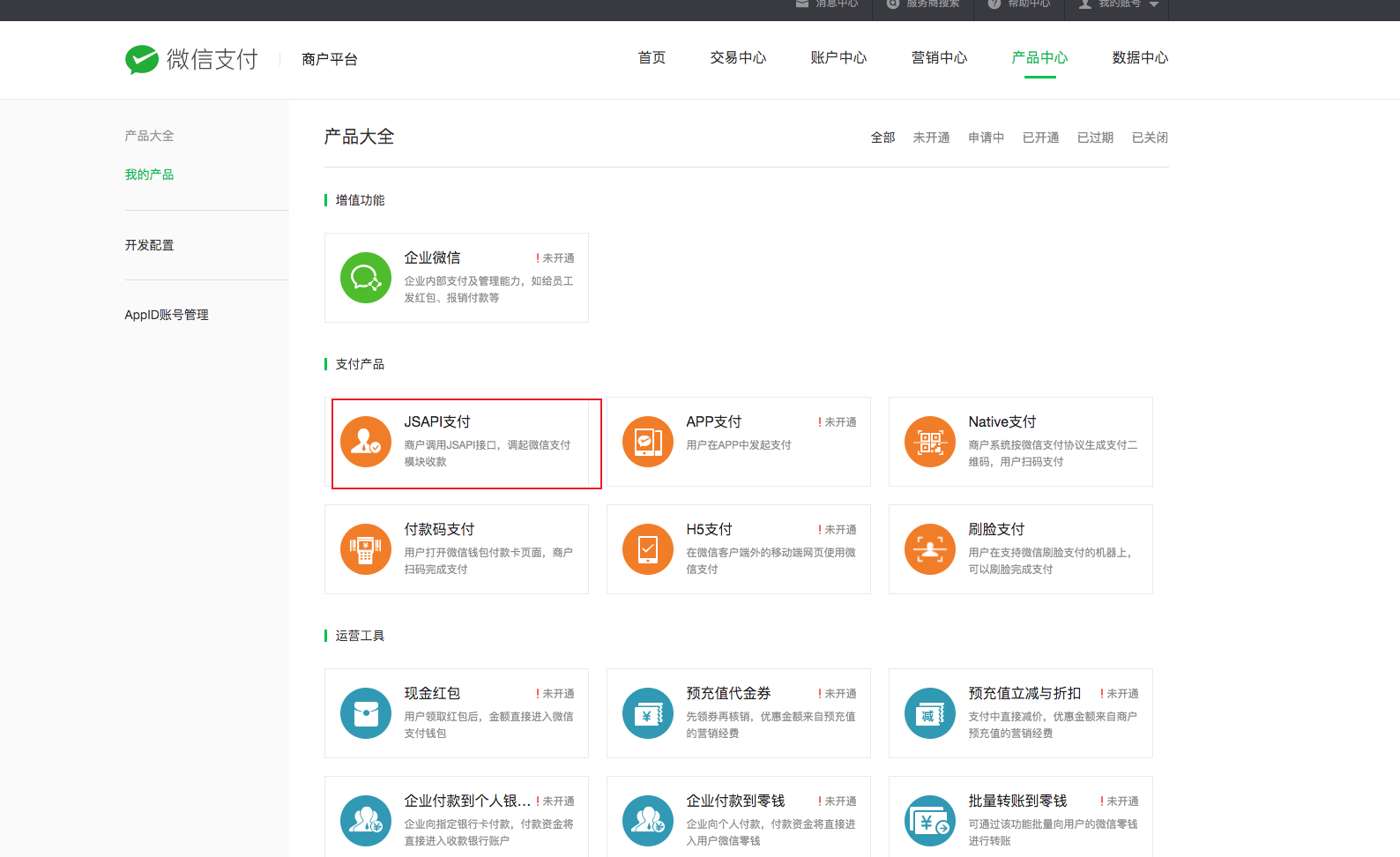Click the WeChat Pay logo
This screenshot has width=1400, height=857.
(x=191, y=59)
